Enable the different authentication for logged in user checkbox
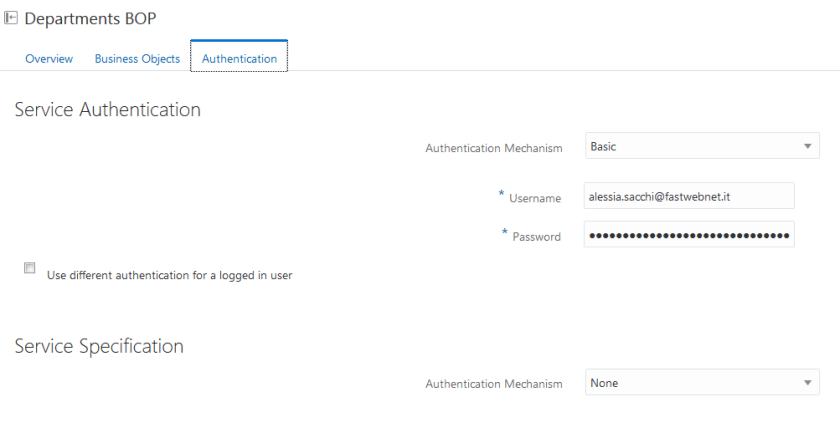 click(30, 268)
